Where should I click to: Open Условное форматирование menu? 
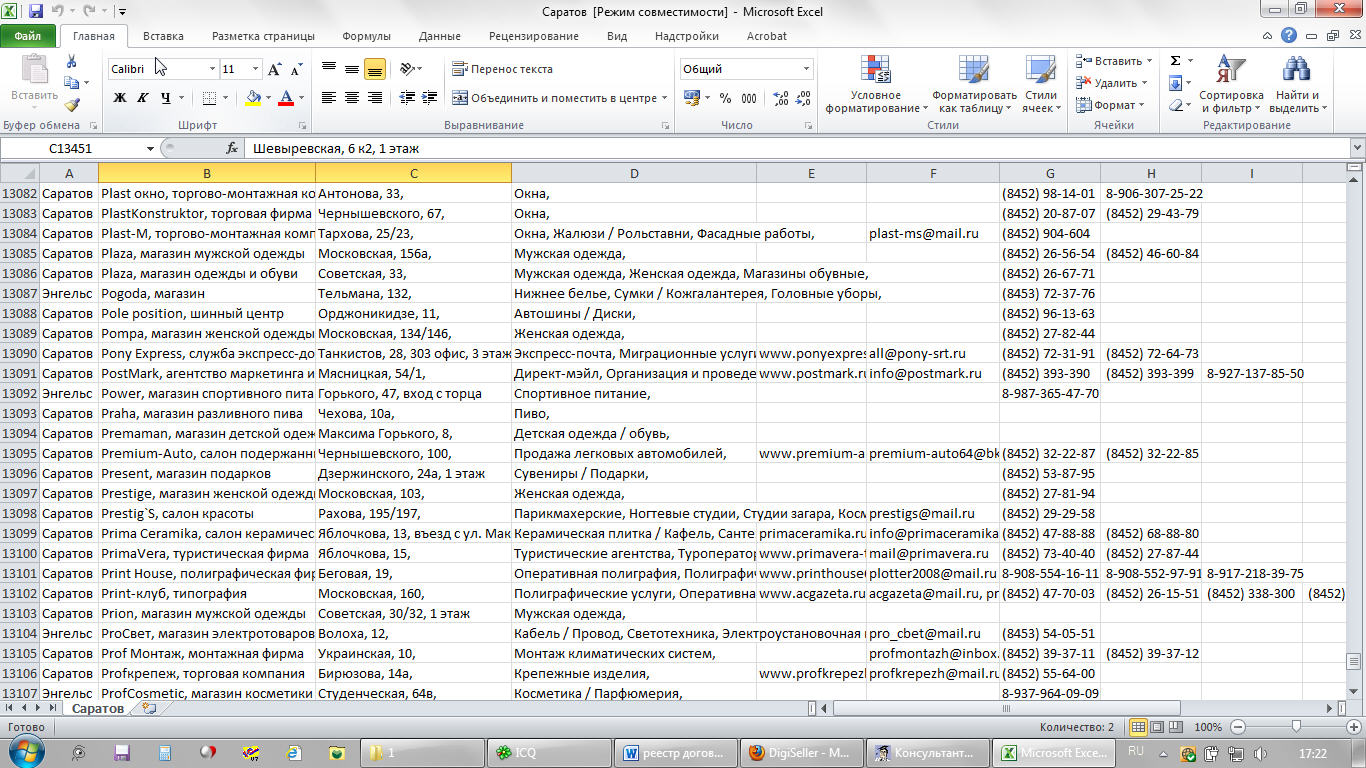(x=876, y=84)
